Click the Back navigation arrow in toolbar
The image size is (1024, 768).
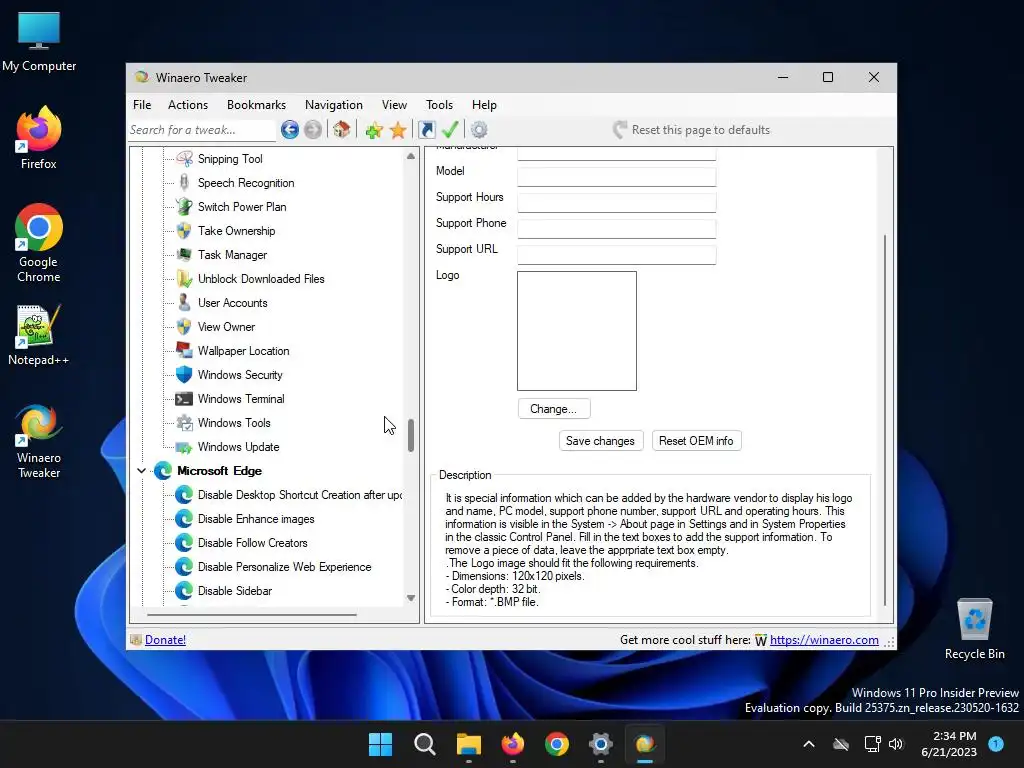(x=290, y=130)
